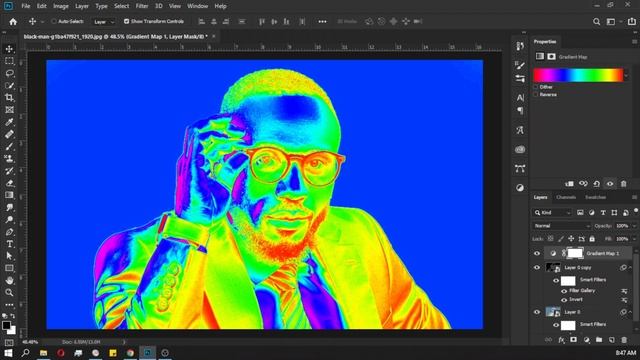Select the Horizontal Type tool
This screenshot has height=360, width=640.
coord(9,244)
